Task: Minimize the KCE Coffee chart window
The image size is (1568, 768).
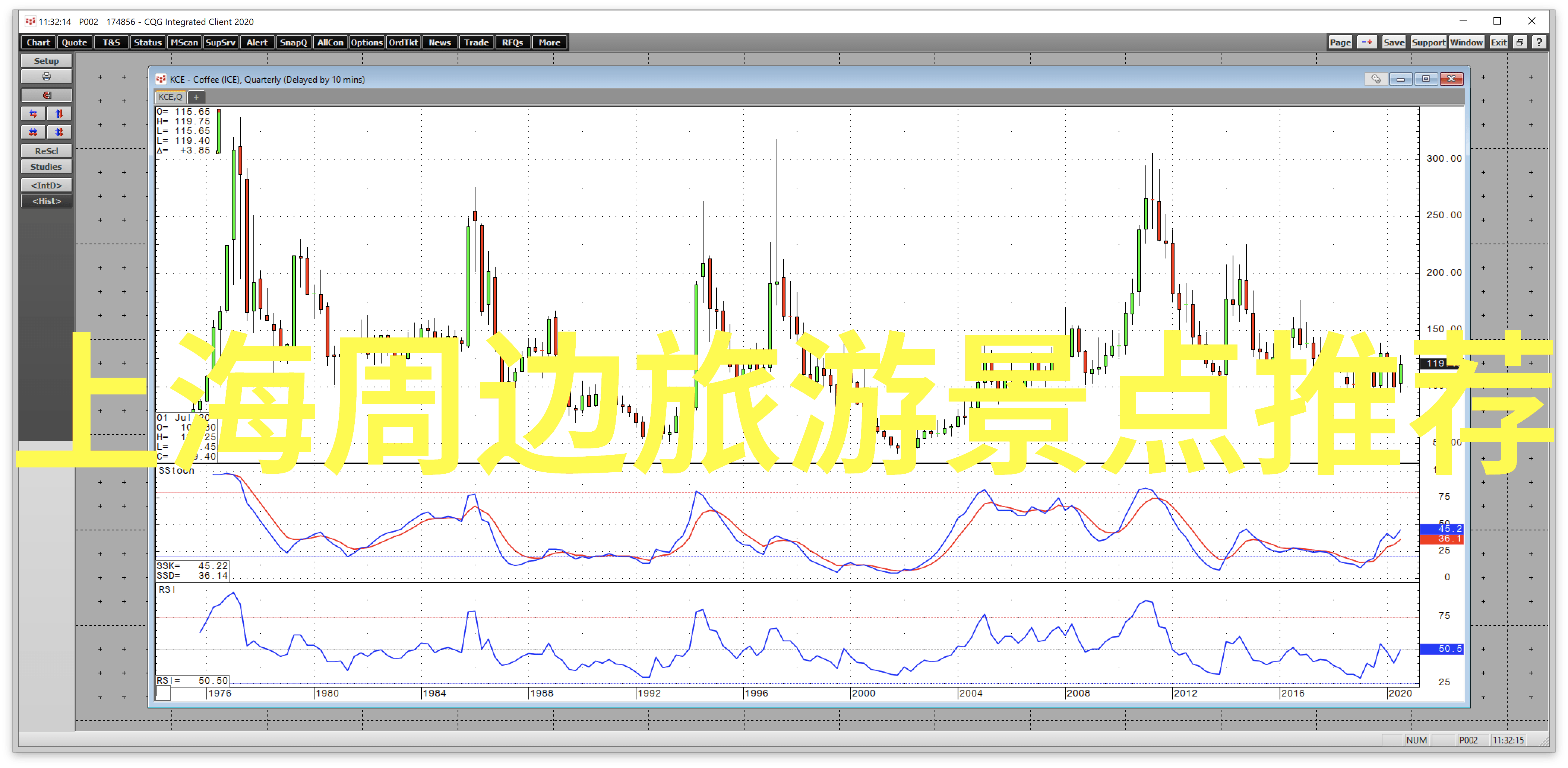Action: [1401, 79]
